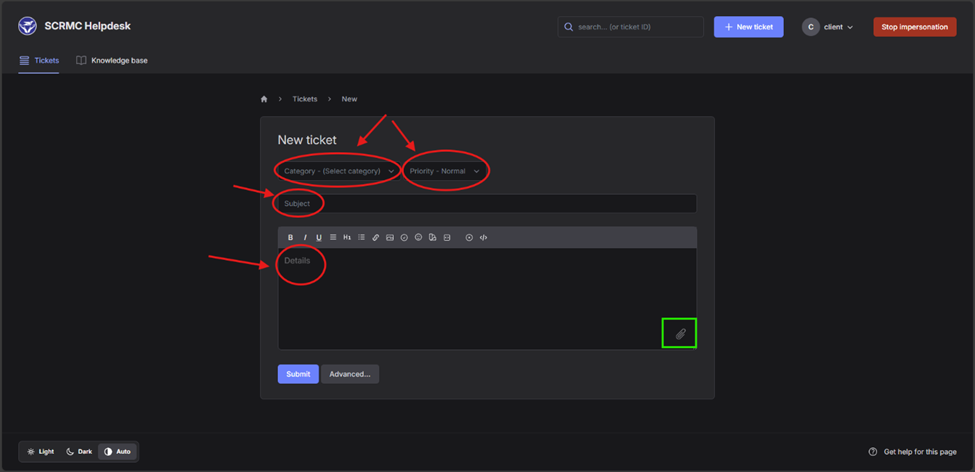The width and height of the screenshot is (975, 472).
Task: Insert an emoji from editor toolbar
Action: [x=418, y=238]
